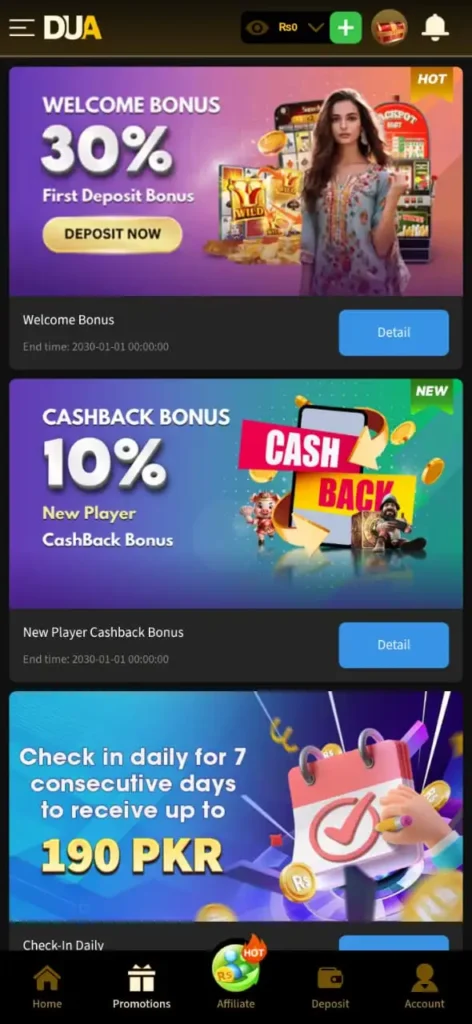The height and width of the screenshot is (1024, 472).
Task: Switch to the Deposit wallet tab
Action: tap(330, 987)
